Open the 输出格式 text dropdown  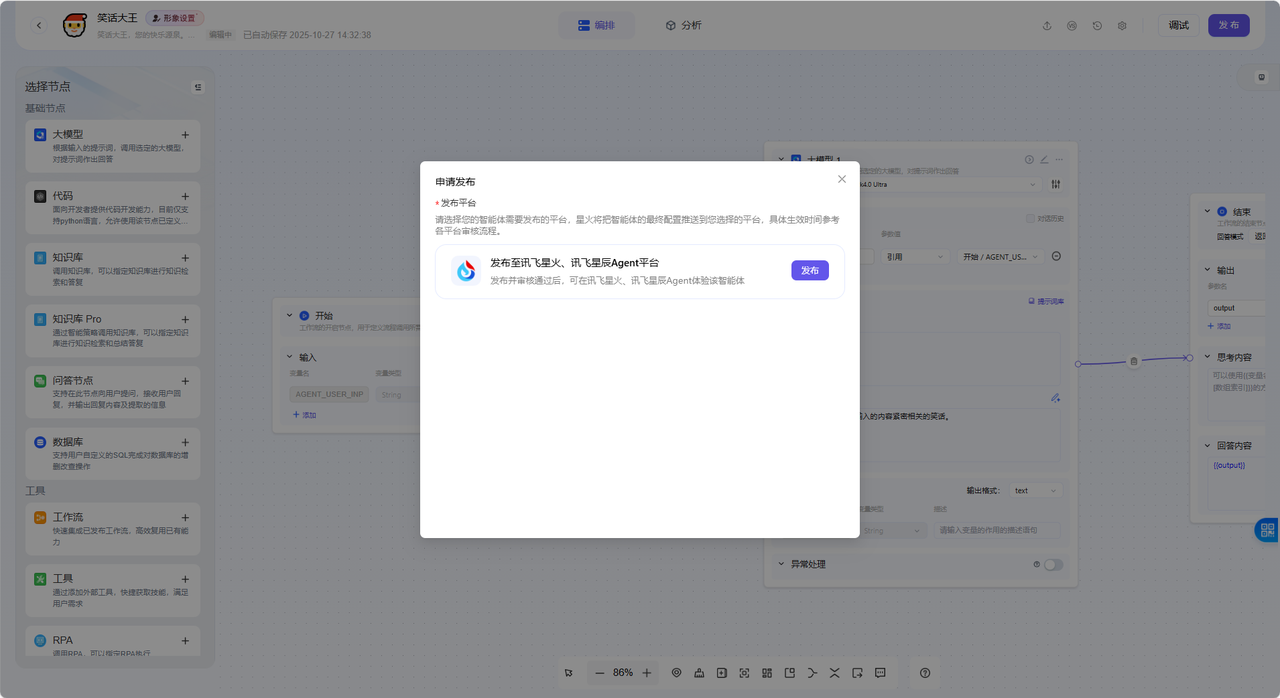[x=1035, y=491]
